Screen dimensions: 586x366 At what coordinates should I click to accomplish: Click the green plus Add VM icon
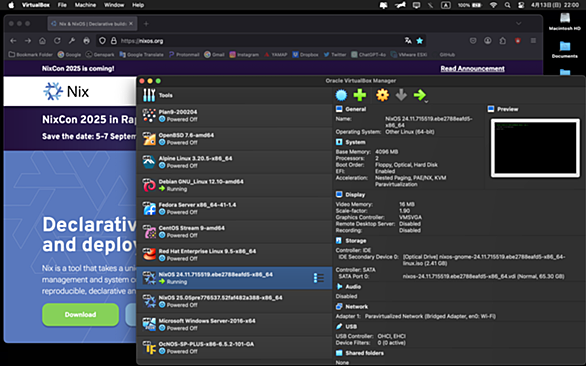(x=360, y=95)
